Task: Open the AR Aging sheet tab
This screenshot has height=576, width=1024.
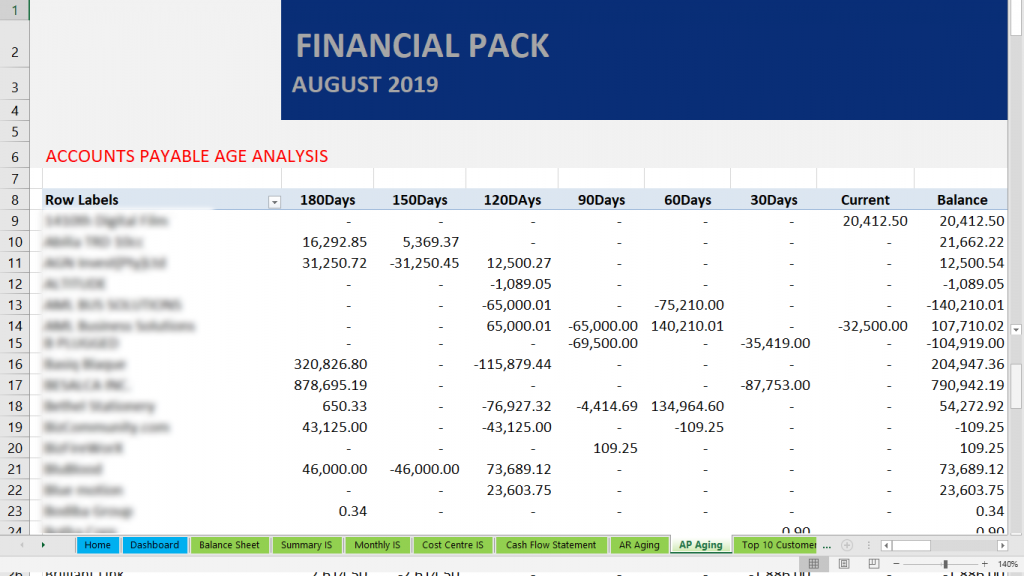Action: click(639, 545)
